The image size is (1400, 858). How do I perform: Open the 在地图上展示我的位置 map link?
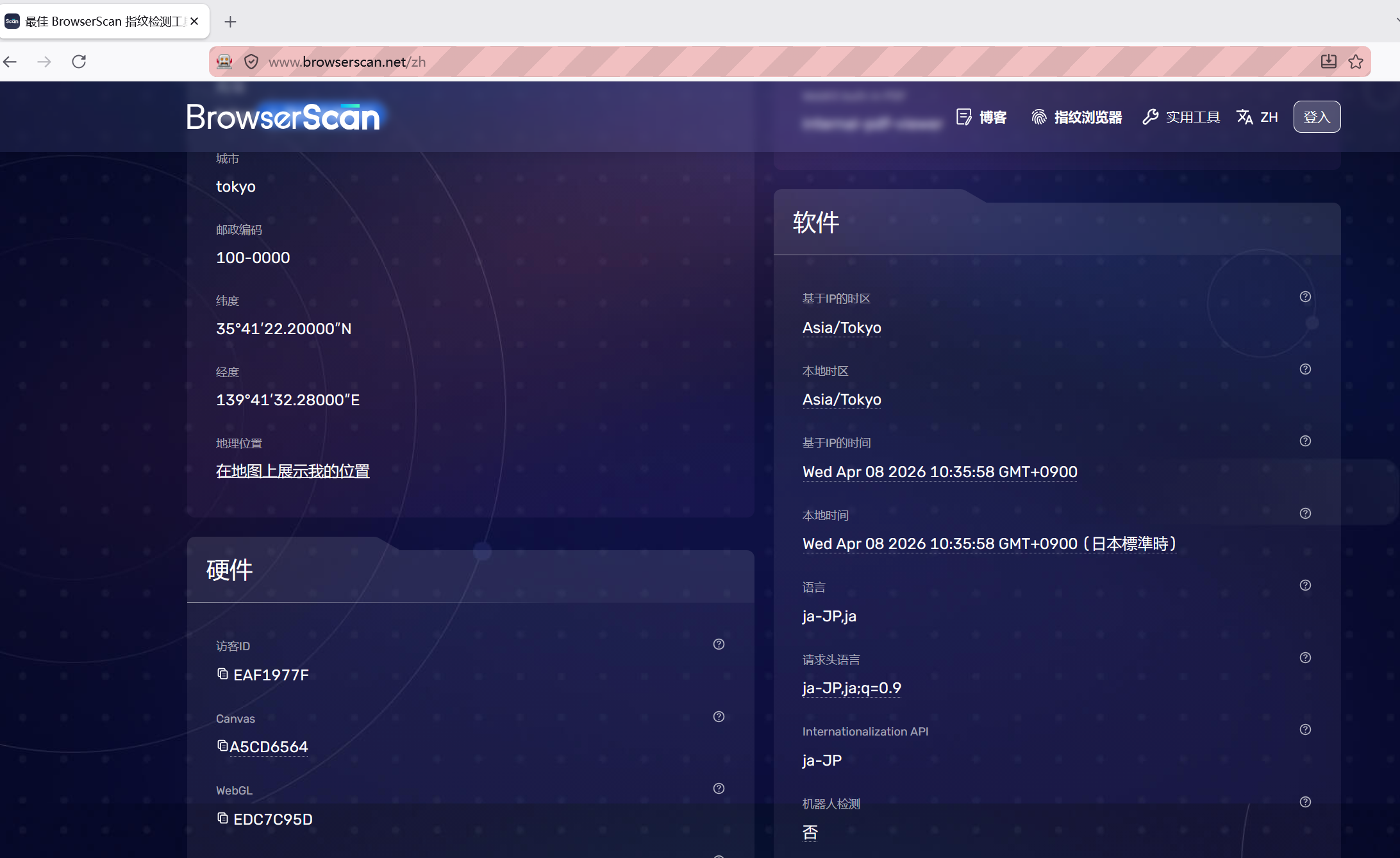292,471
